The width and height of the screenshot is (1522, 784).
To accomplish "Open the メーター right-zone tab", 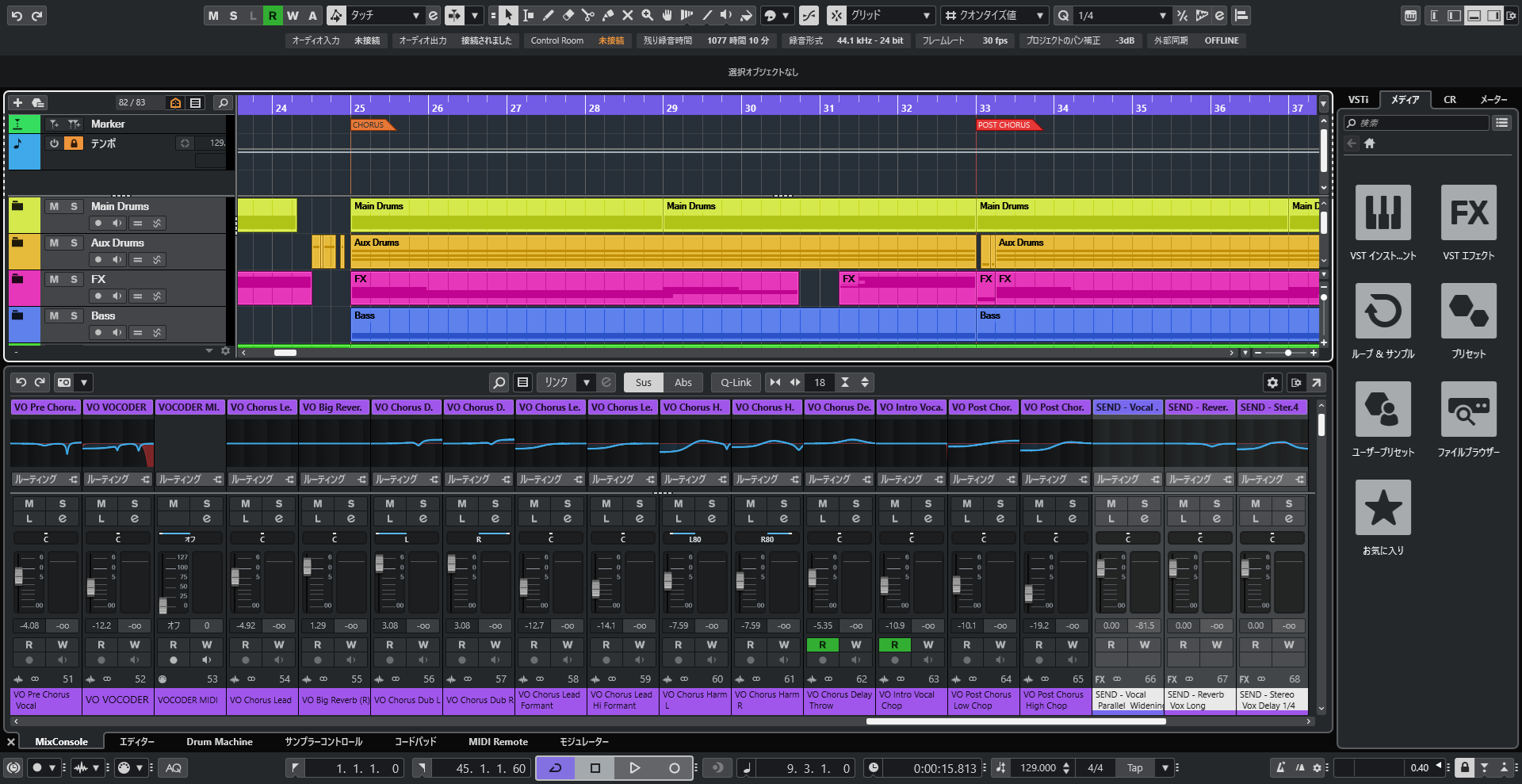I will click(x=1494, y=100).
